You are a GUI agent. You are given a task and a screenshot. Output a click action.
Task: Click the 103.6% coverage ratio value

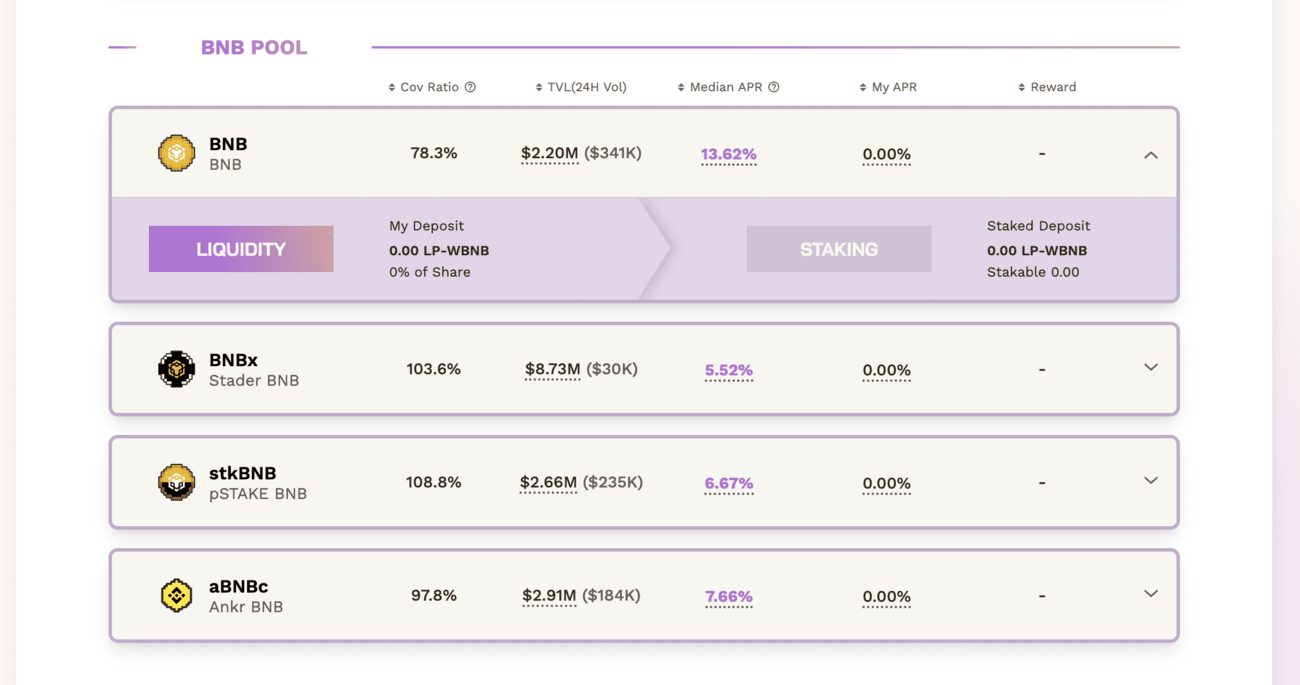[434, 369]
